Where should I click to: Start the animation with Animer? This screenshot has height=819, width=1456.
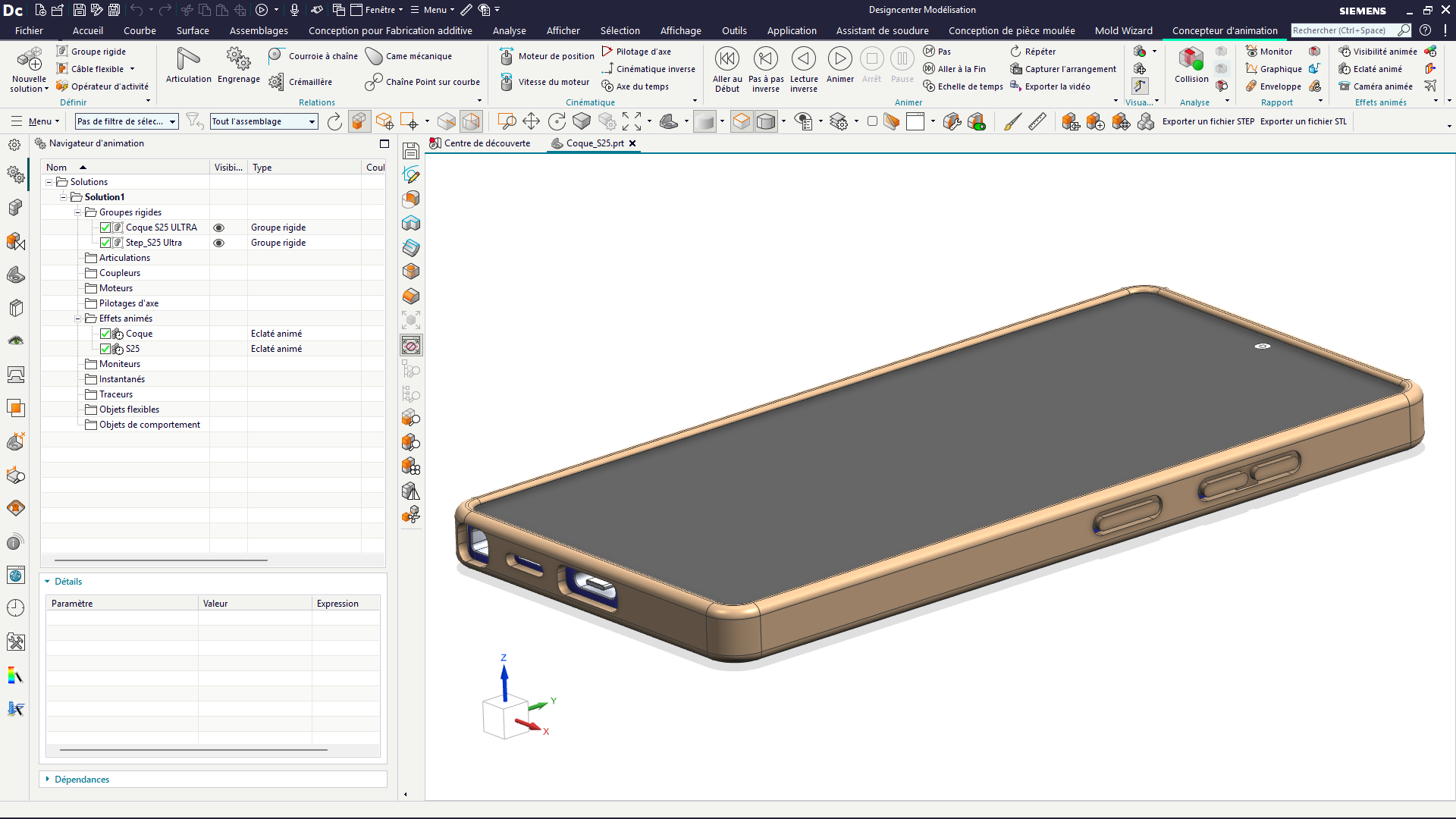(x=839, y=65)
